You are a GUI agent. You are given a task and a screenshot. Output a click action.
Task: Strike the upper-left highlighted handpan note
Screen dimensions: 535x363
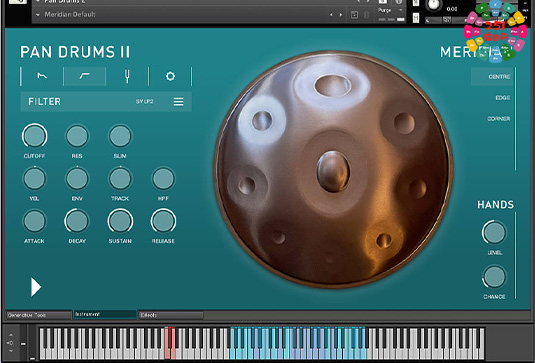click(x=262, y=120)
